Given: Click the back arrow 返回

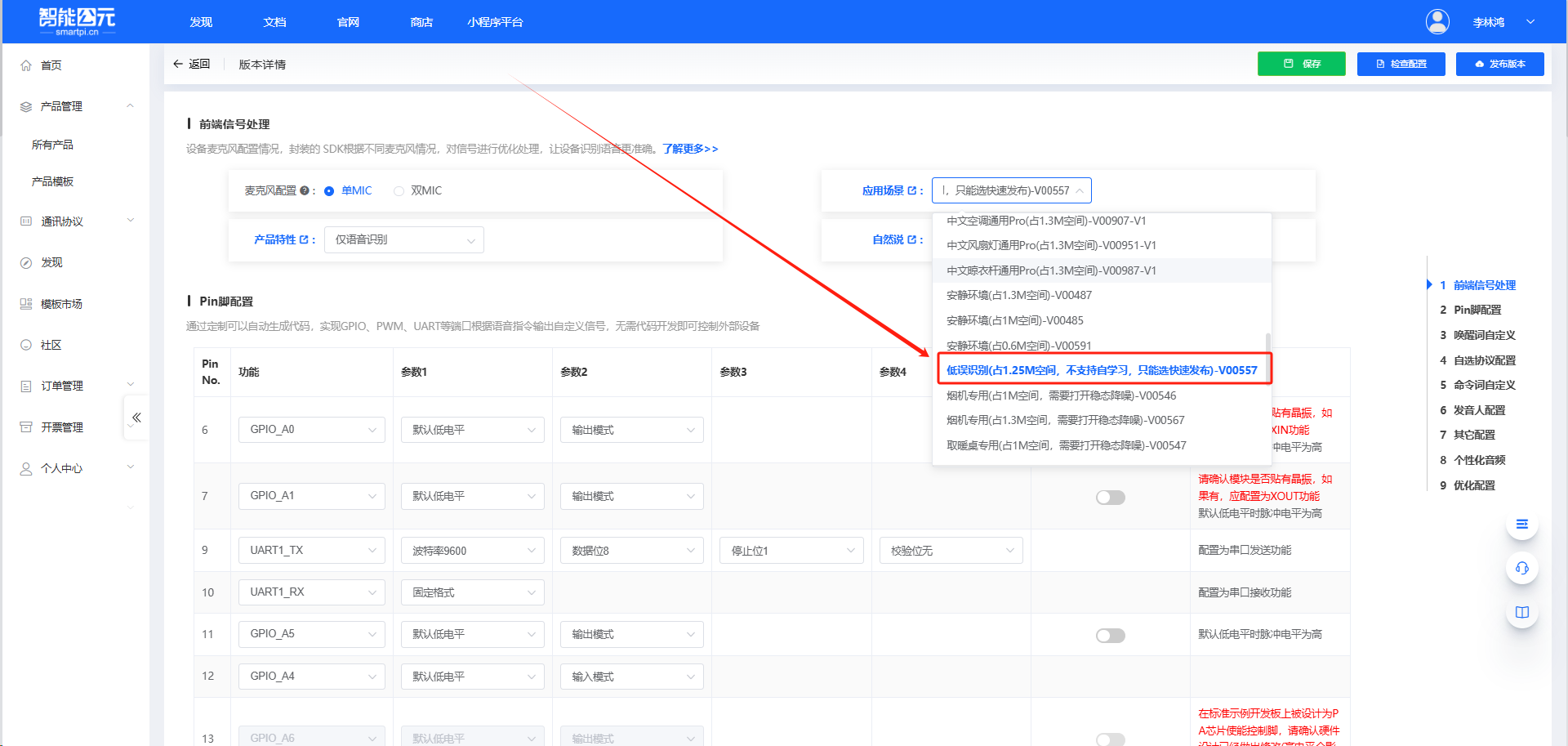Looking at the screenshot, I should point(191,64).
